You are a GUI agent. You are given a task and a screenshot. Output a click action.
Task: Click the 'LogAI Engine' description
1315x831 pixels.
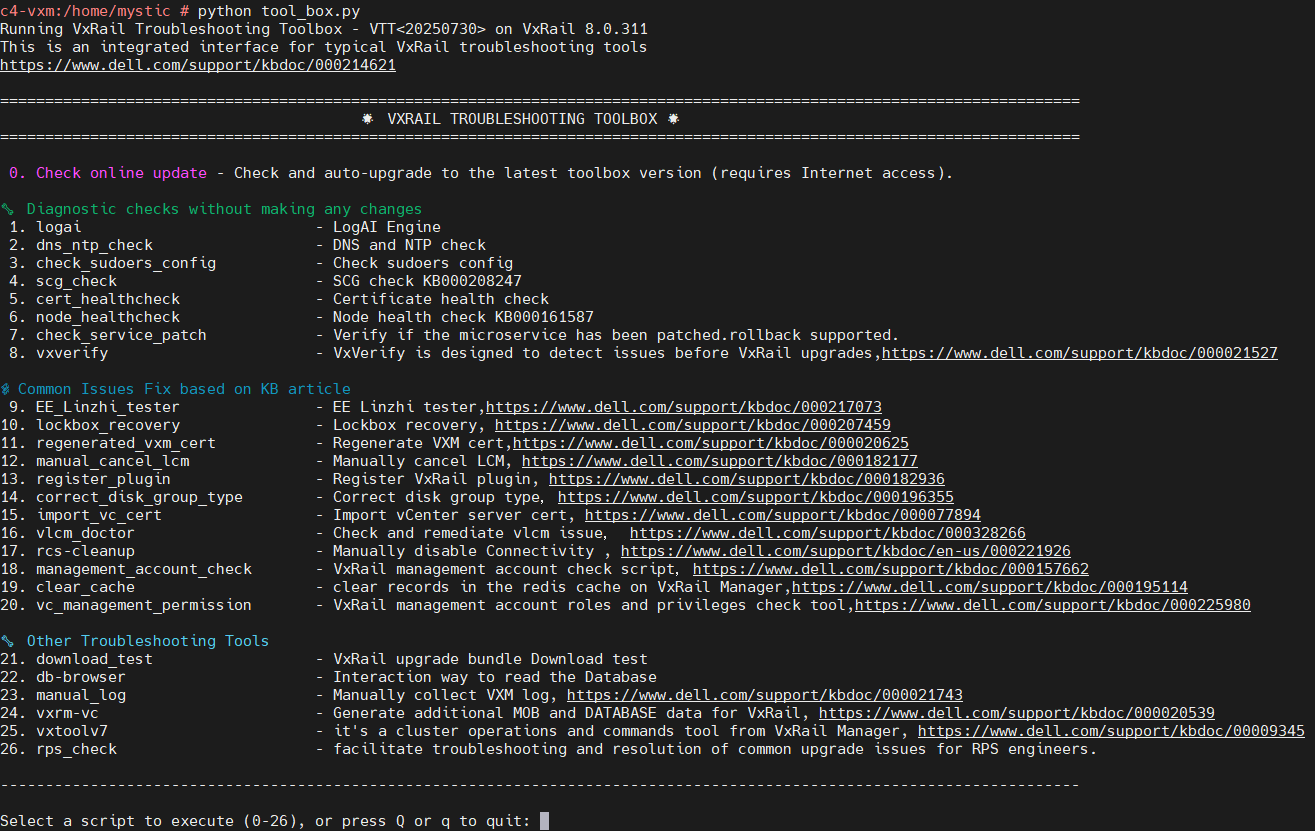(x=387, y=227)
